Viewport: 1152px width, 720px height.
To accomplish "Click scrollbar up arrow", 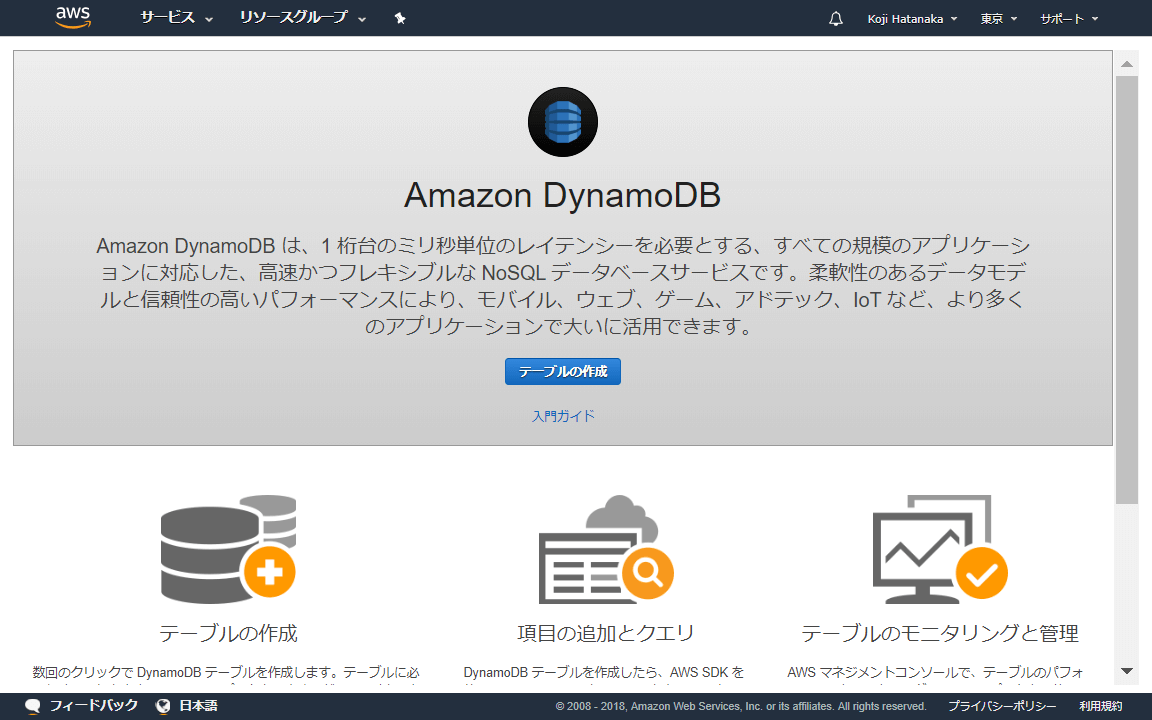I will [1126, 64].
